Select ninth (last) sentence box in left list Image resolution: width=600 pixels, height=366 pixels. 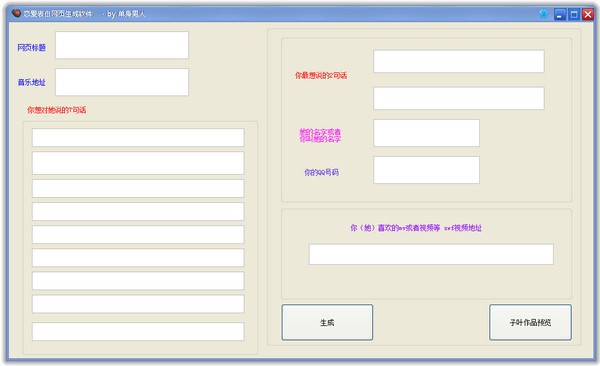[x=138, y=331]
